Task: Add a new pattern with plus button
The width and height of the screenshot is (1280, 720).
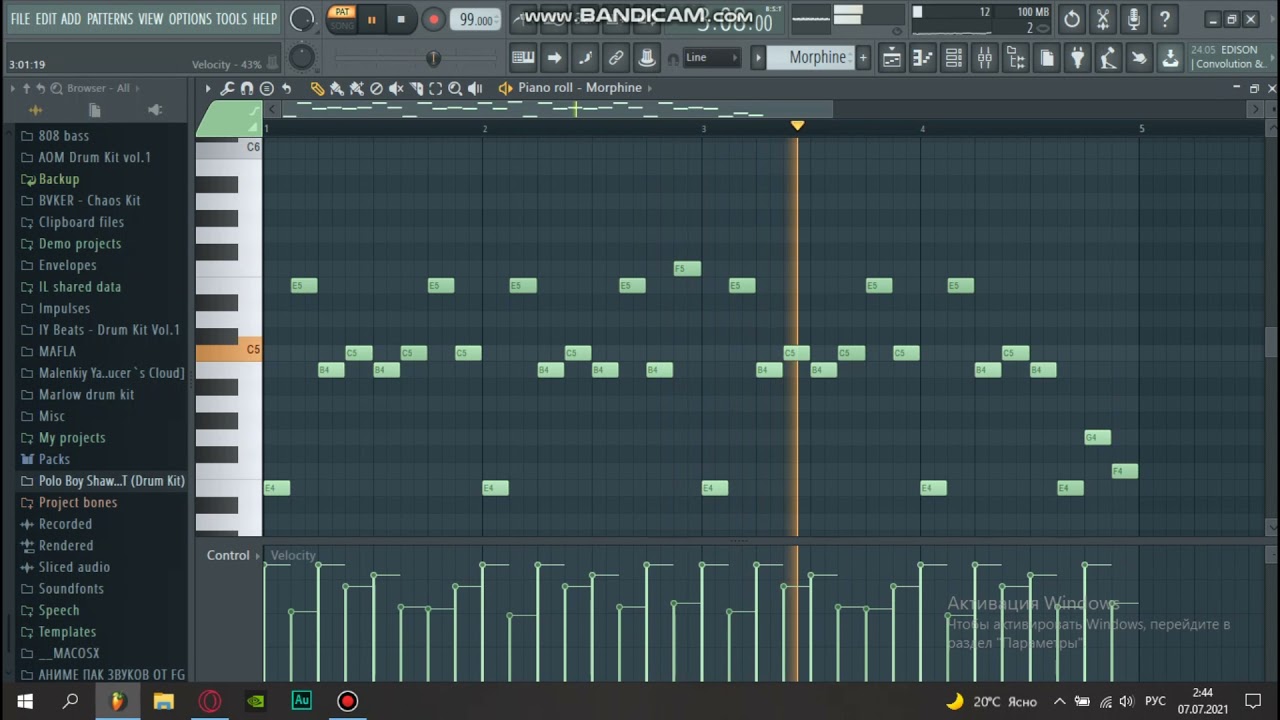Action: click(x=863, y=58)
